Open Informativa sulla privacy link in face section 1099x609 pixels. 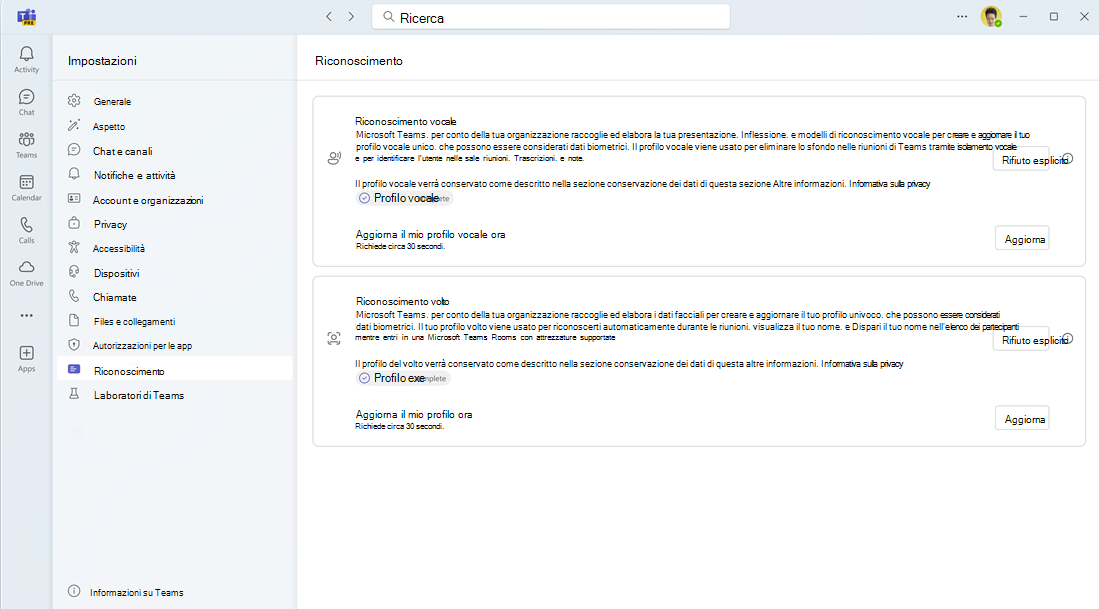coord(862,364)
